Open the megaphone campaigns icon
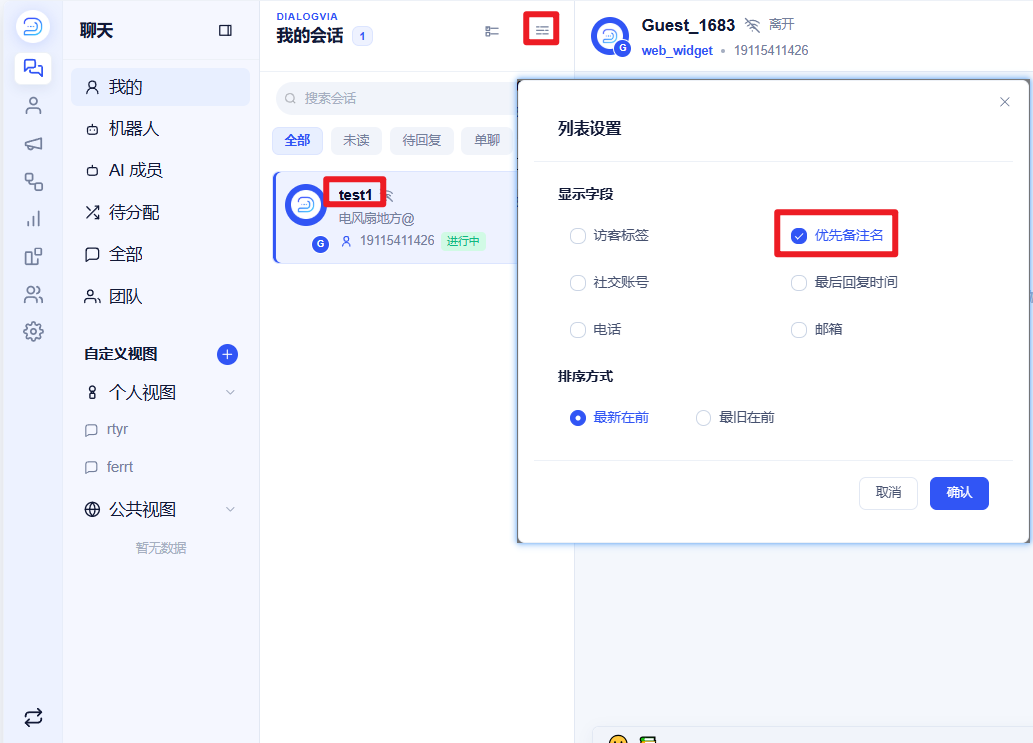1033x743 pixels. [x=33, y=144]
